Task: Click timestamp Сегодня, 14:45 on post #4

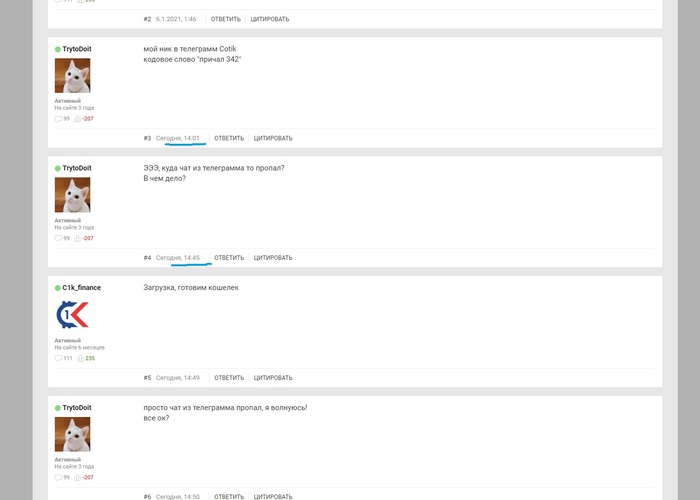Action: click(x=178, y=258)
